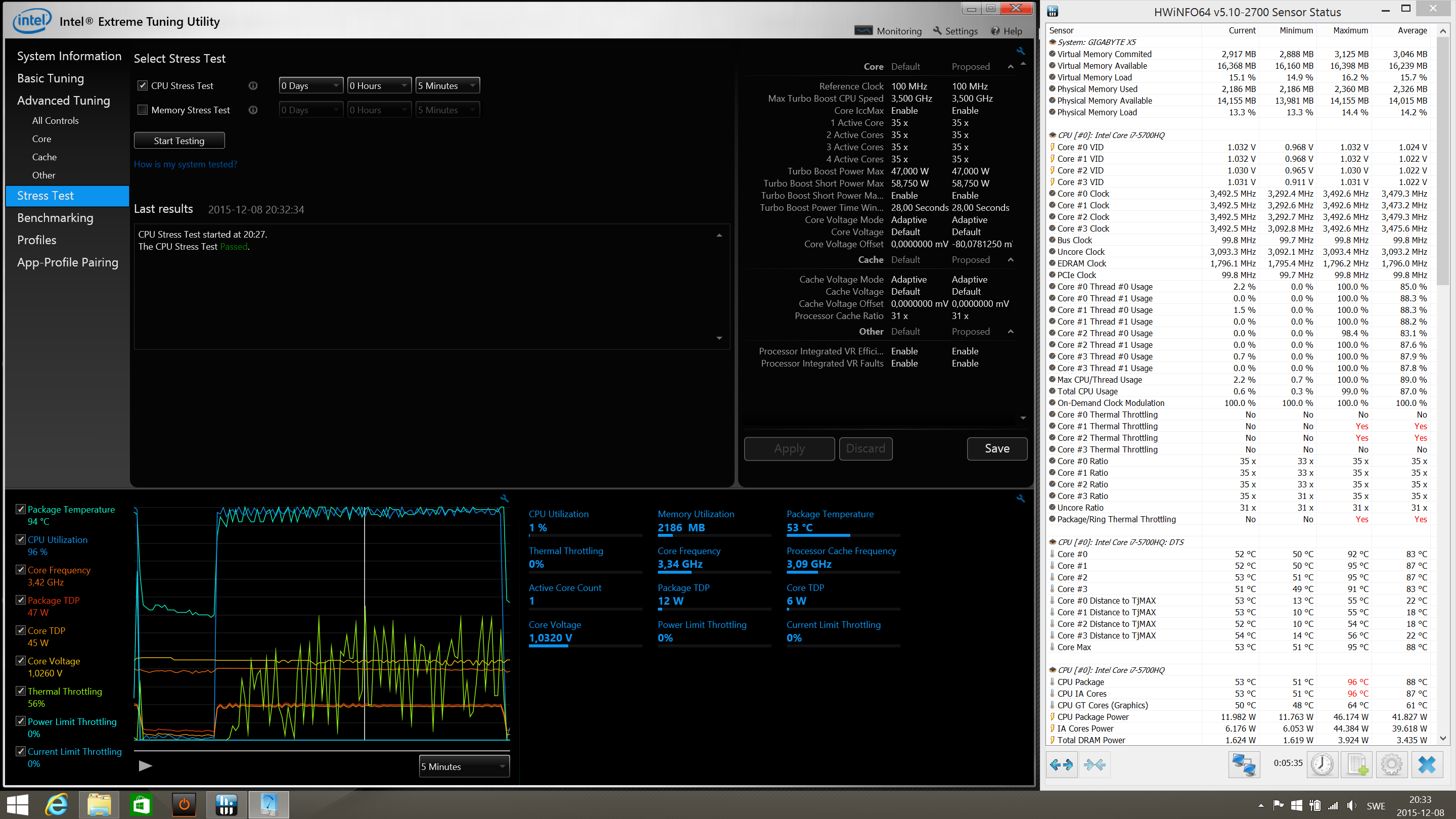The height and width of the screenshot is (819, 1456).
Task: Toggle Package TDP graph checkbox
Action: pos(20,600)
